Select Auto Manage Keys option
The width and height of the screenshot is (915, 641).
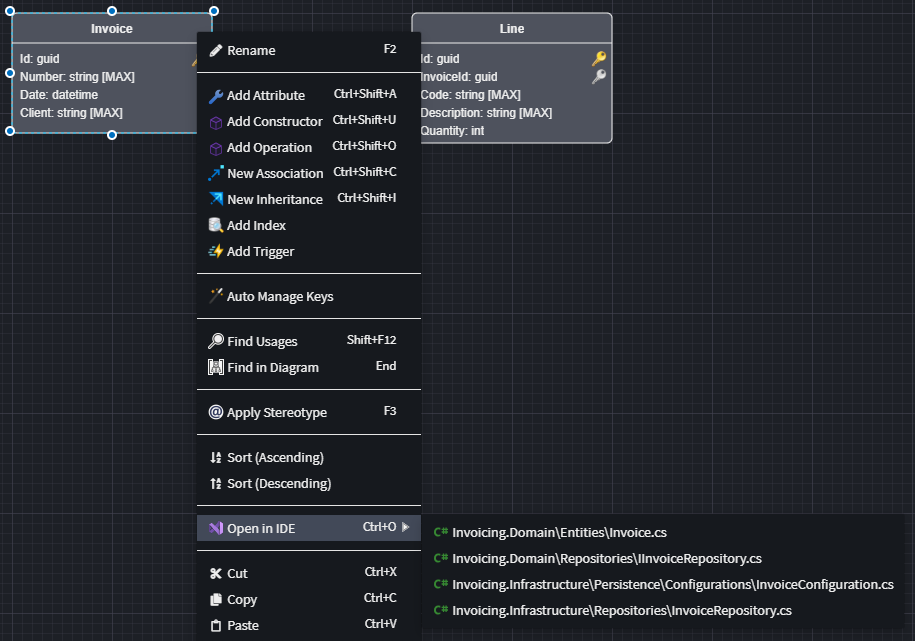tap(309, 297)
